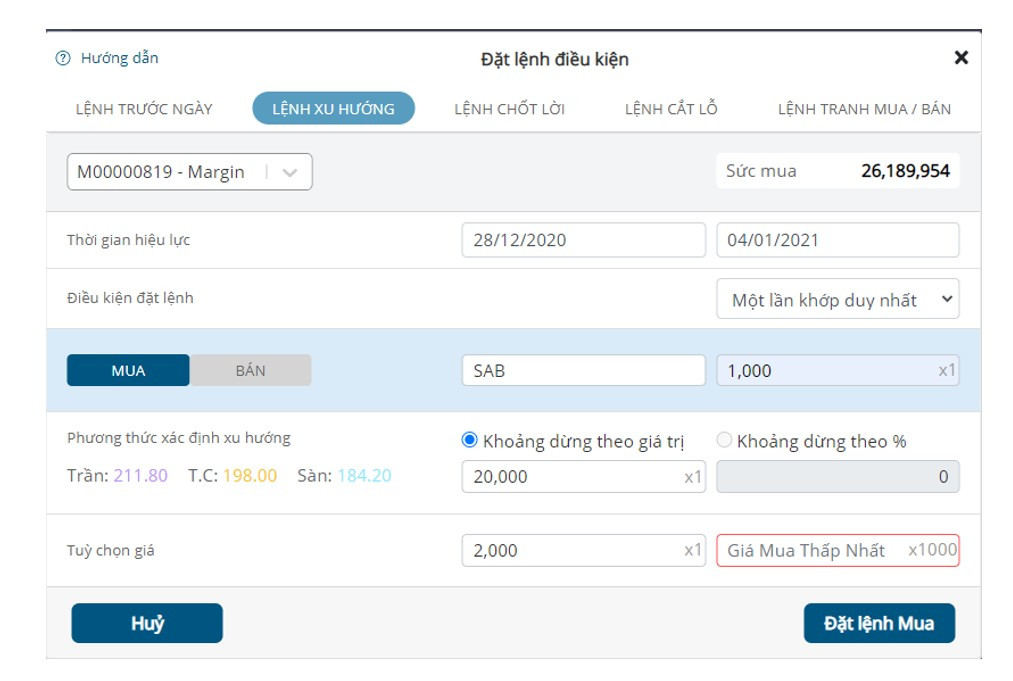Click the SAB stock symbol field
Screen dimensions: 1013x681
coord(583,371)
